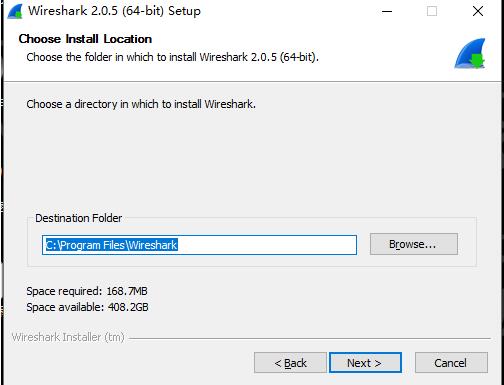Click the subtitle about choosing the install folder
This screenshot has width=504, height=385.
point(173,57)
